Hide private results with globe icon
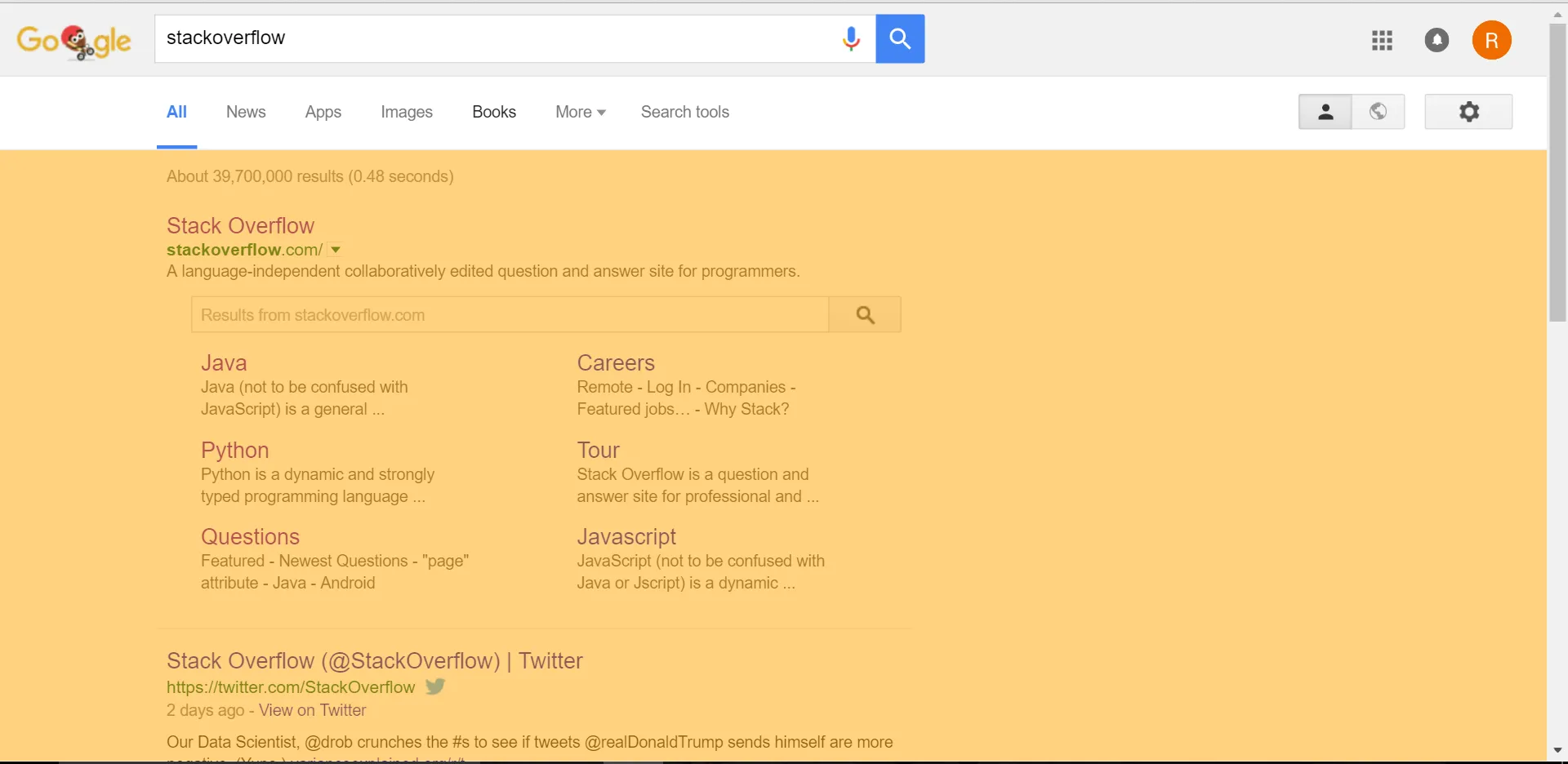1568x764 pixels. [1379, 112]
